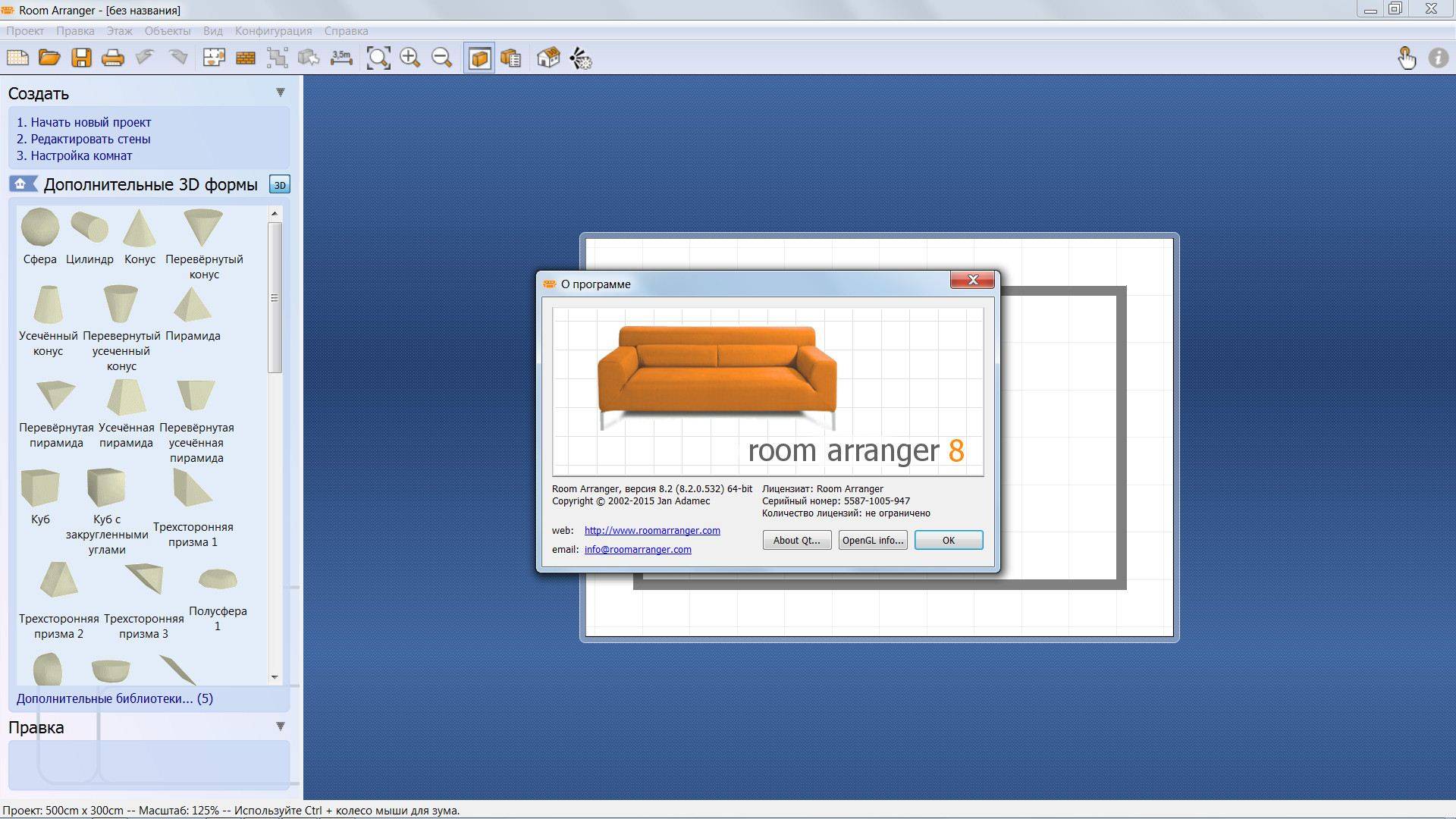
Task: Click the info@roomarranger.com email link
Action: (638, 549)
